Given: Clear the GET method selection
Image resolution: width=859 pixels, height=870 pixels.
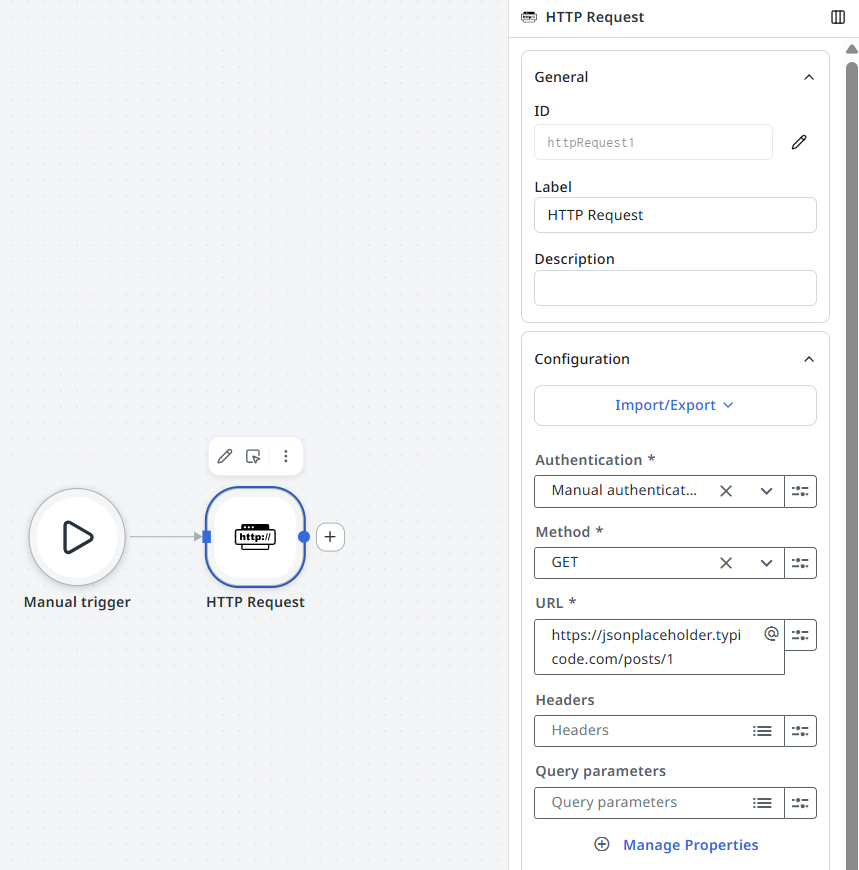Looking at the screenshot, I should 726,563.
